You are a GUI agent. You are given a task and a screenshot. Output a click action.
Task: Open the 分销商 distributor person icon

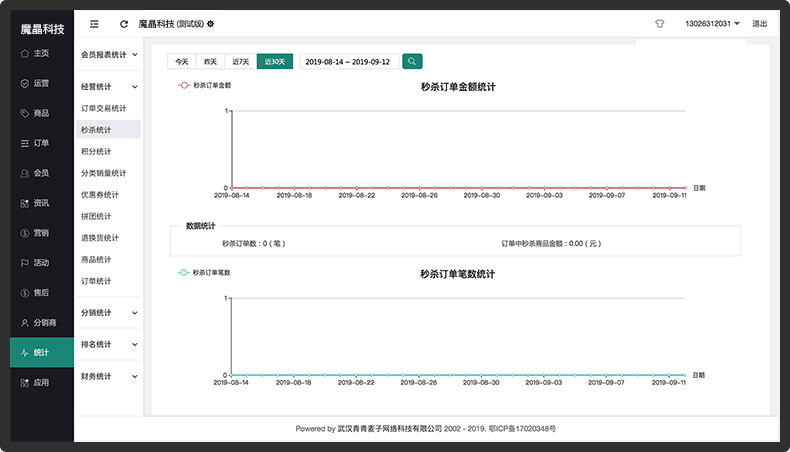(x=25, y=323)
